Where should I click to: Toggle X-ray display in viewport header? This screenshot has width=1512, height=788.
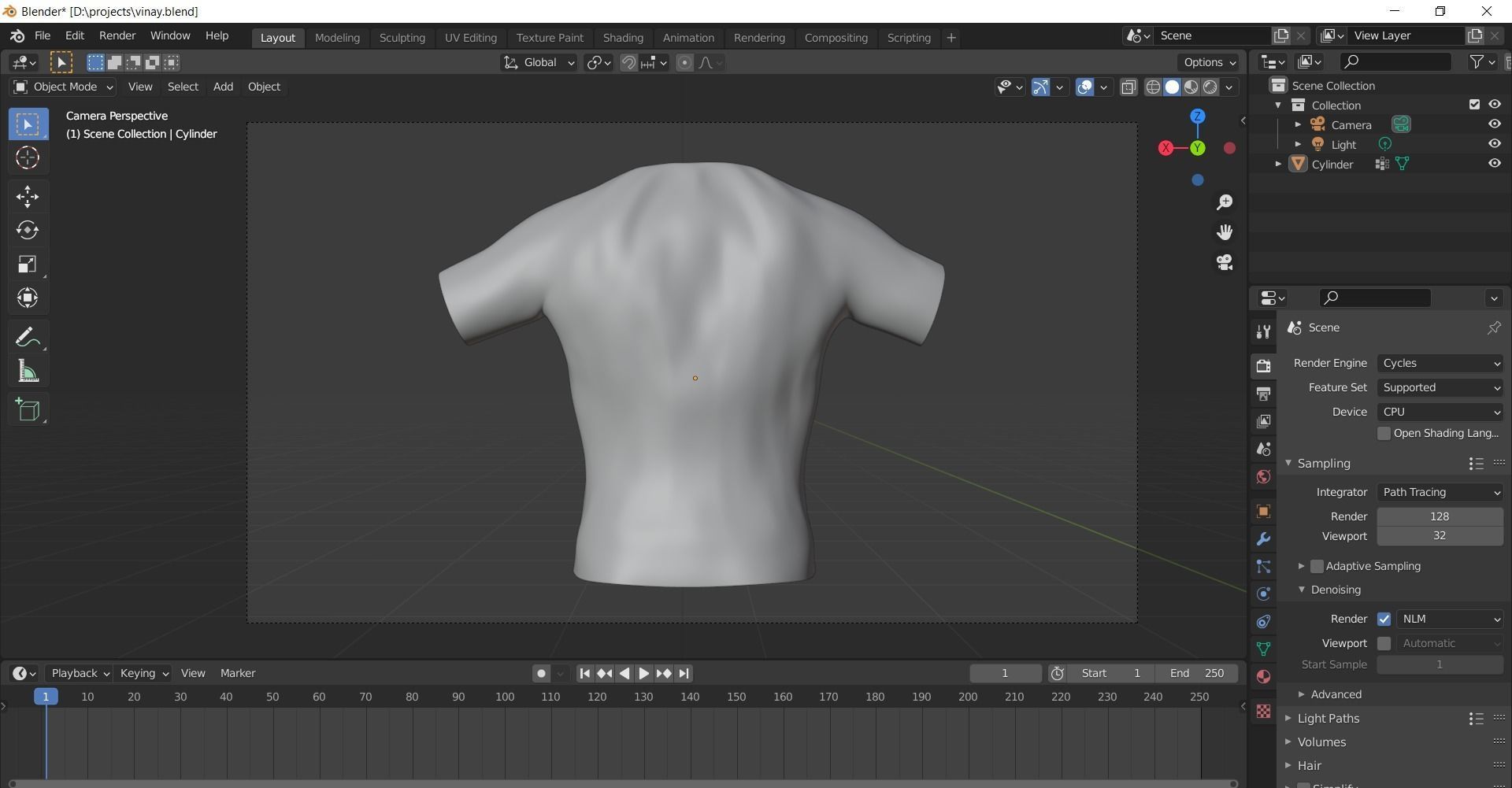coord(1128,87)
